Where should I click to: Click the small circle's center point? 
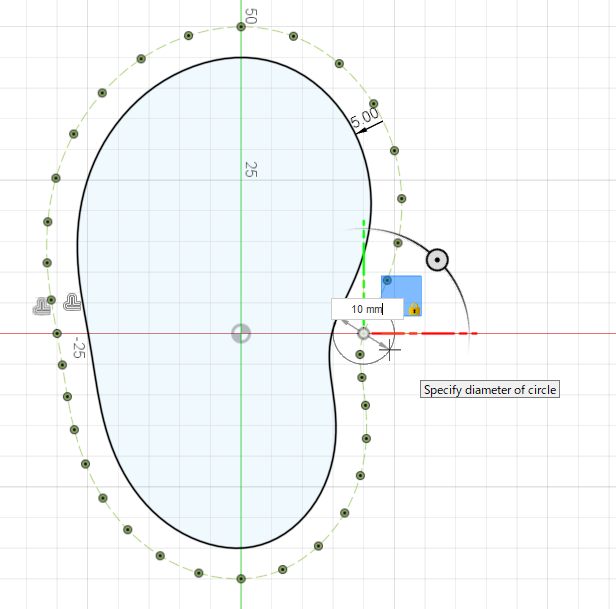click(364, 333)
